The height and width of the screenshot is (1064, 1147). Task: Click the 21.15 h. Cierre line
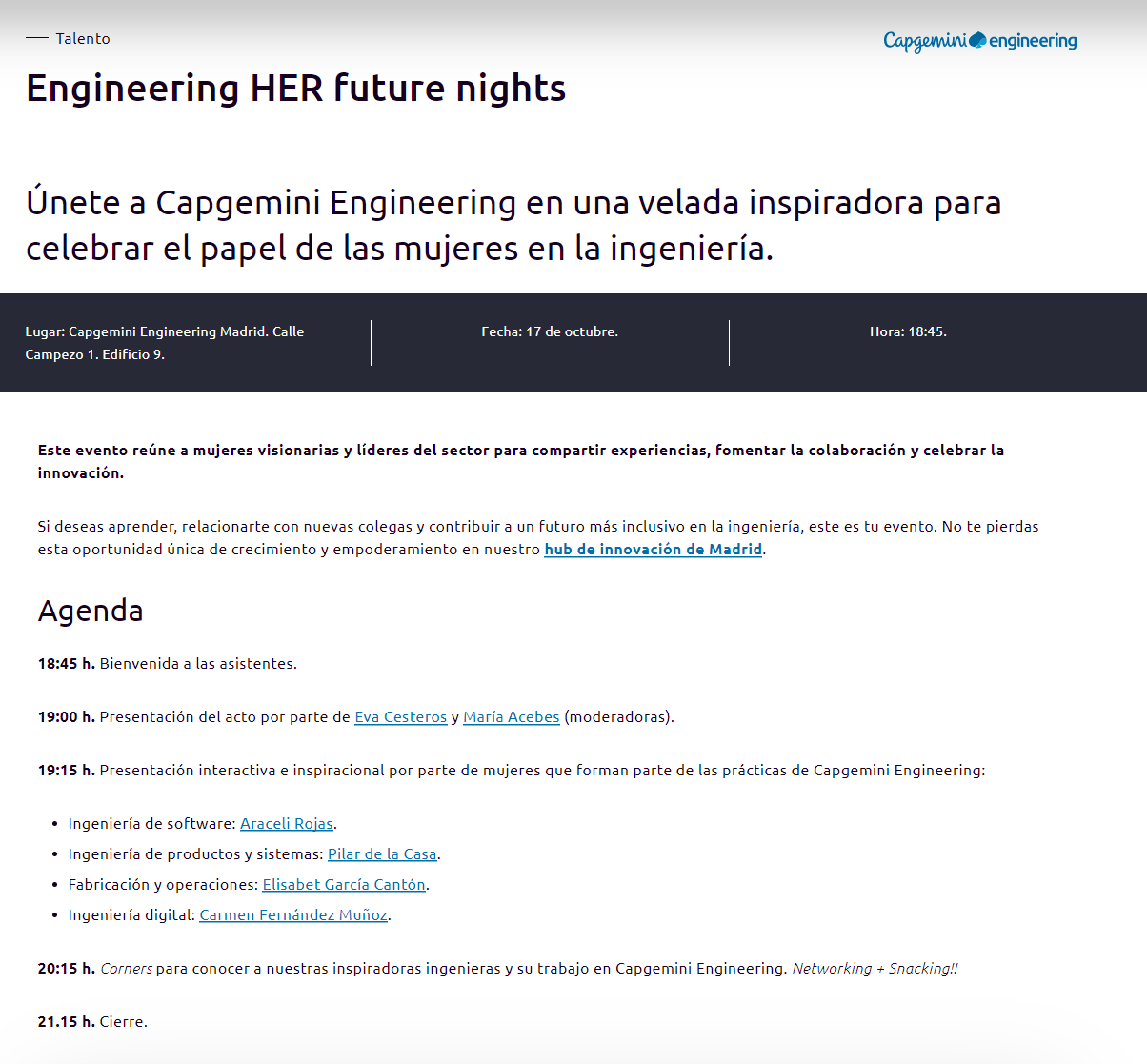[92, 1022]
